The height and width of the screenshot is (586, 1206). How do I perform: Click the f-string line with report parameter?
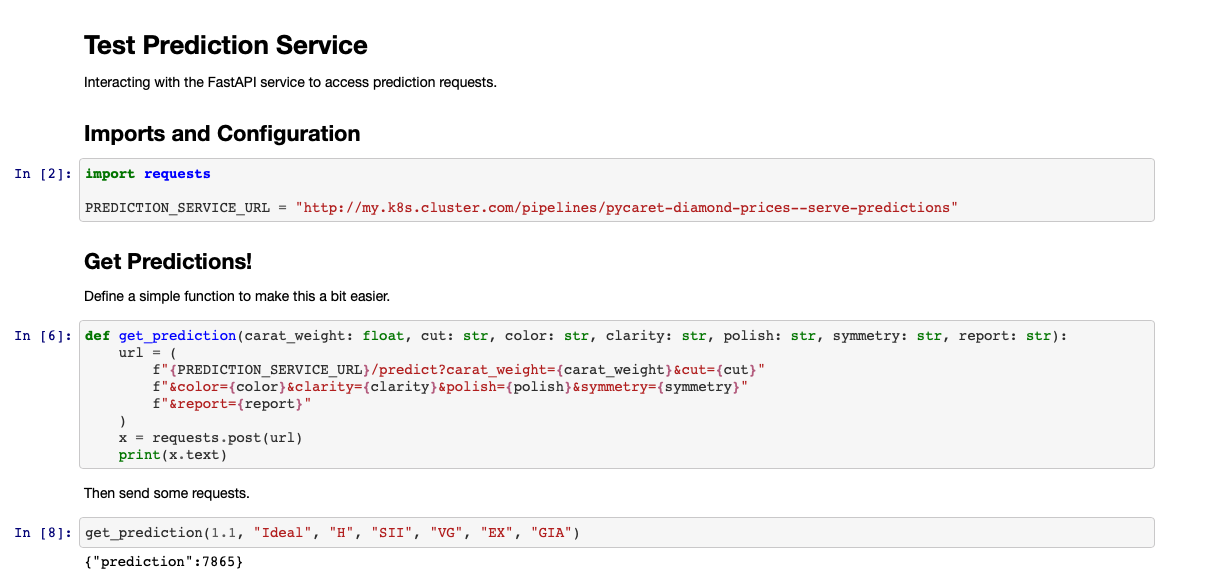[x=232, y=404]
